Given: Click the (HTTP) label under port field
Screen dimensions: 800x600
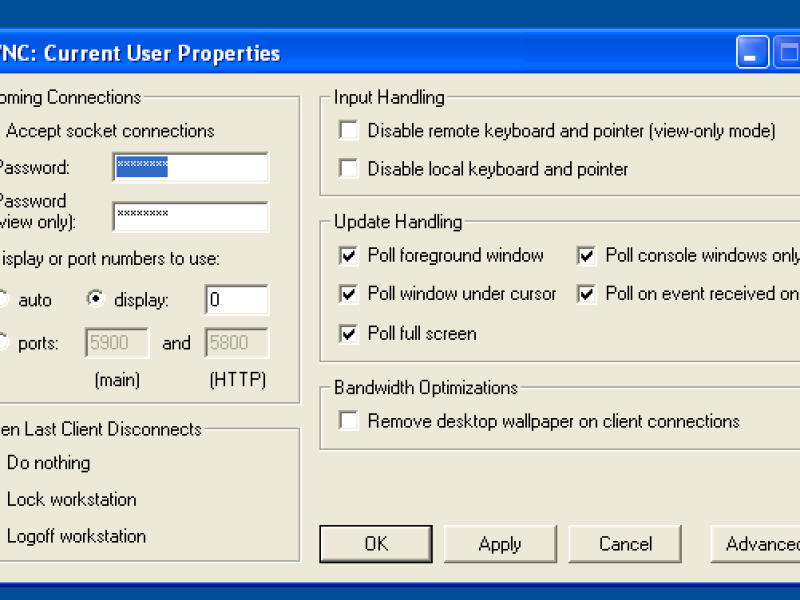Looking at the screenshot, I should (238, 380).
